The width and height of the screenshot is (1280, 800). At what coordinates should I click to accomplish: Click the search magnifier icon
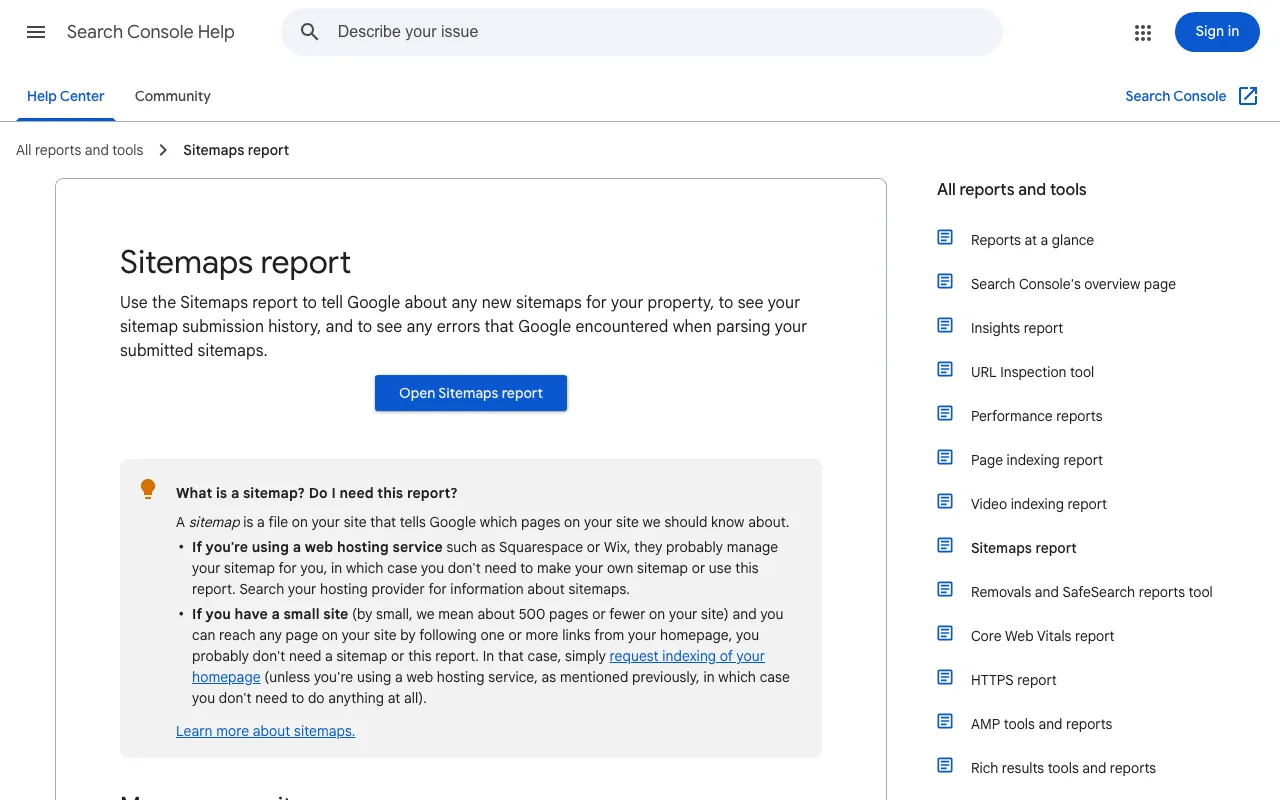(x=310, y=32)
